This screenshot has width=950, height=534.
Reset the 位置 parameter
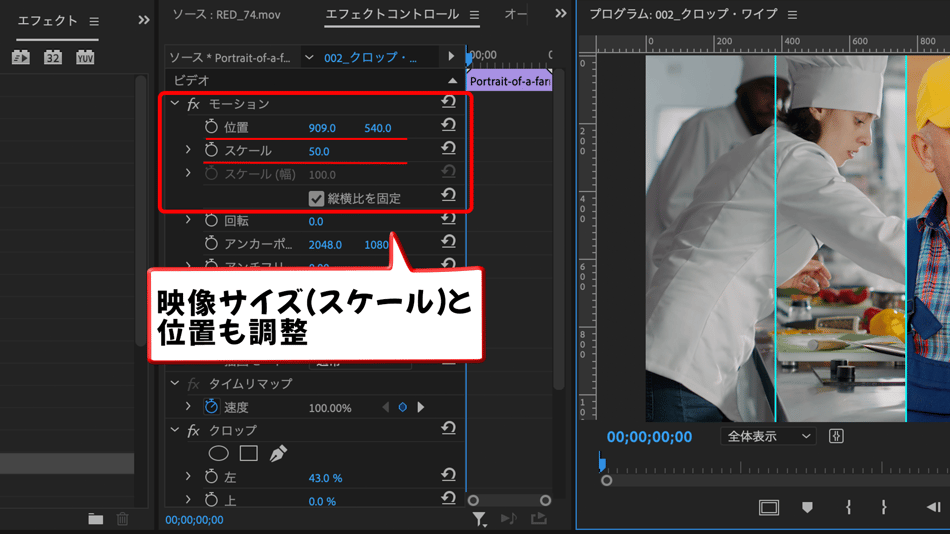(448, 126)
